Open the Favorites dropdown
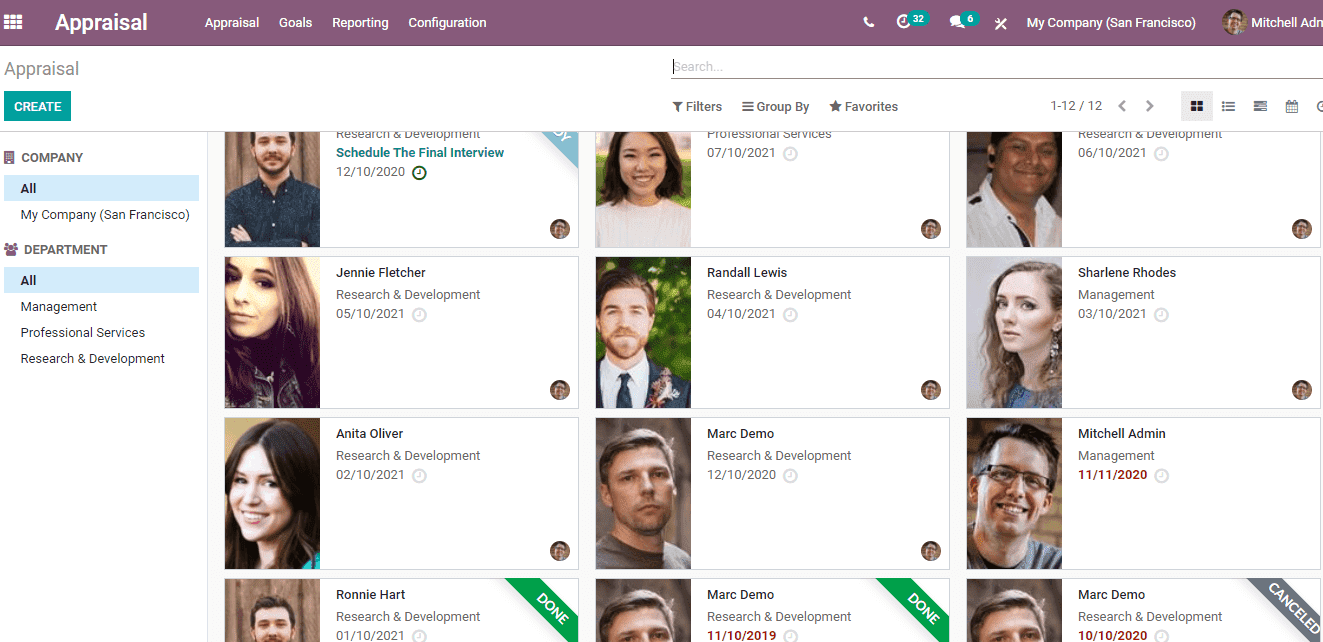 [x=864, y=107]
